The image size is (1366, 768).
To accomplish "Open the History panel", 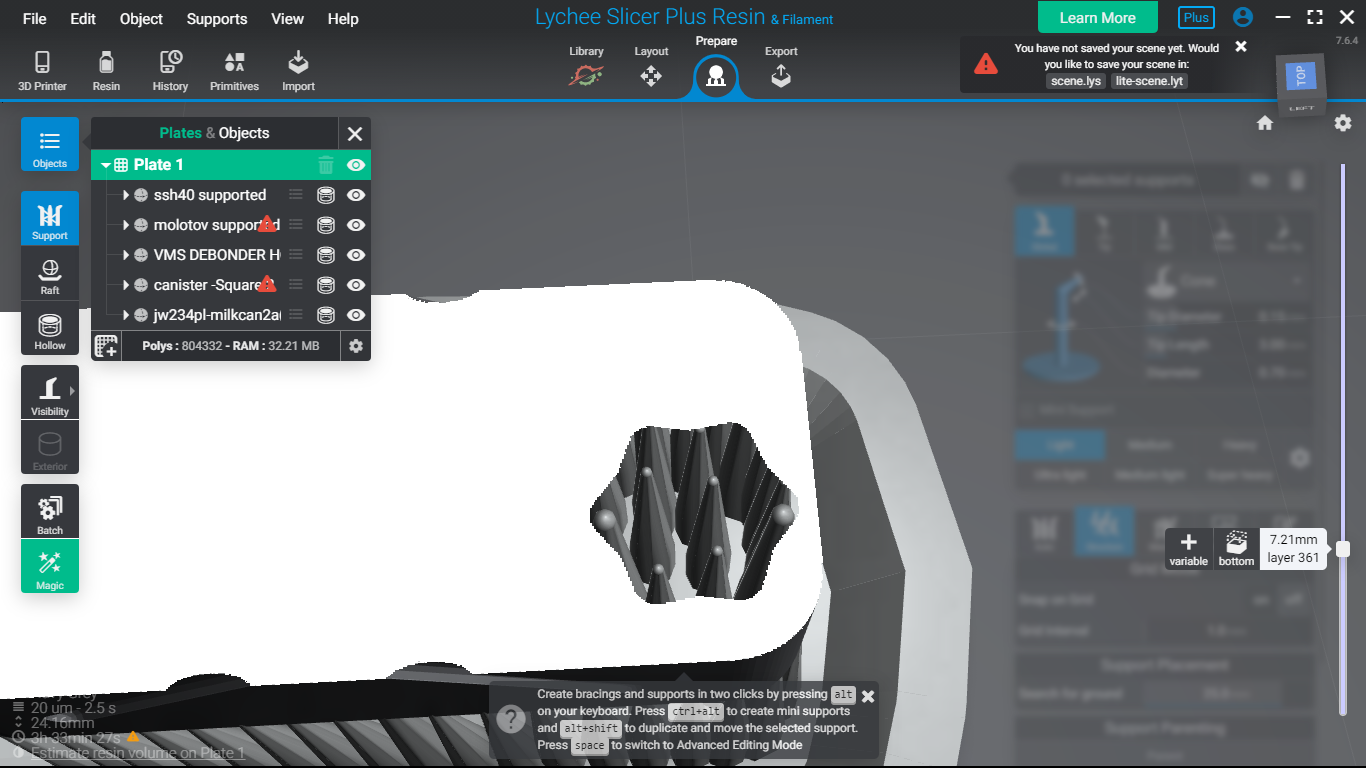I will [x=170, y=71].
